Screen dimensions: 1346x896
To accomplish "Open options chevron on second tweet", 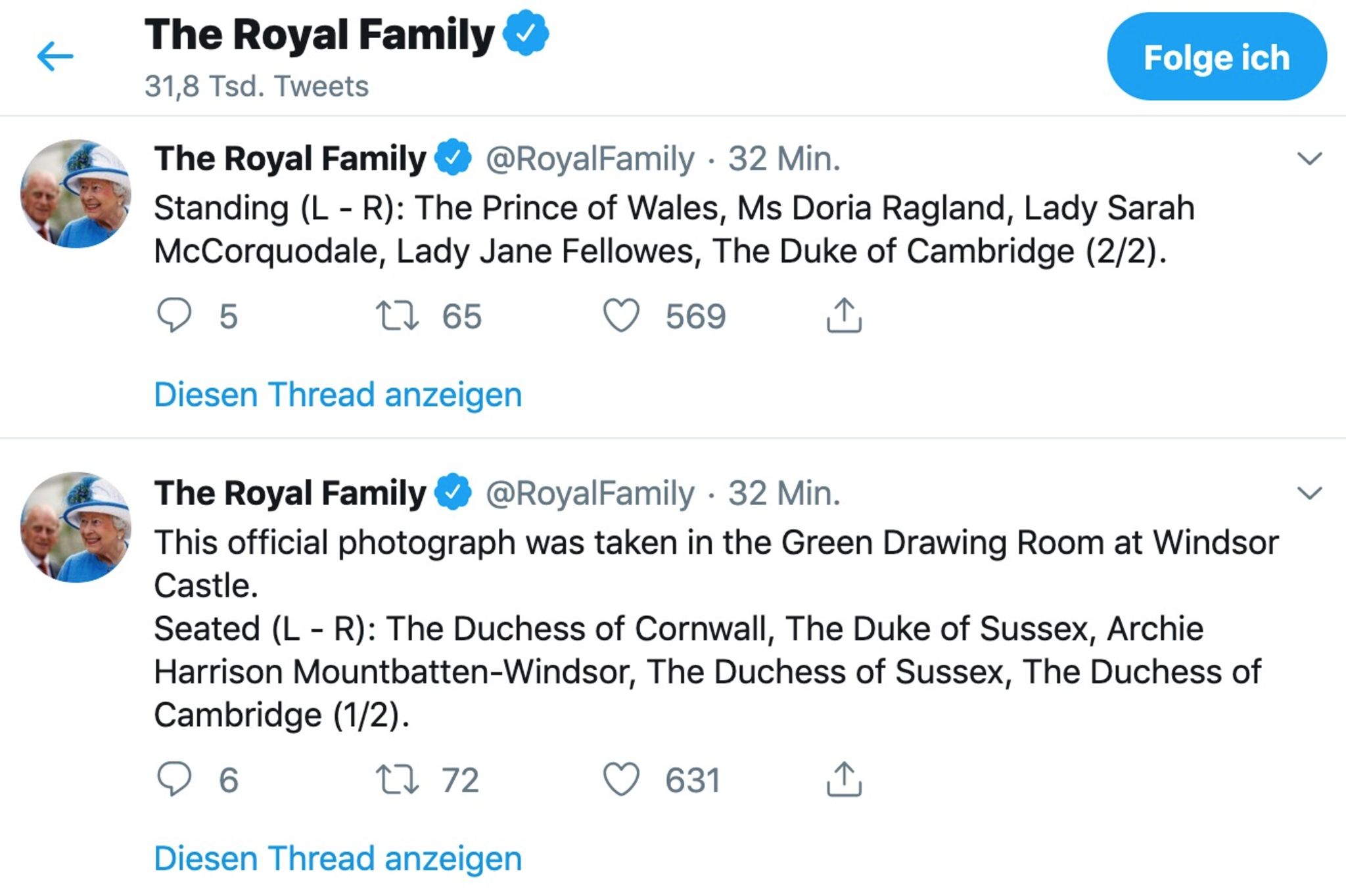I will pos(1309,493).
